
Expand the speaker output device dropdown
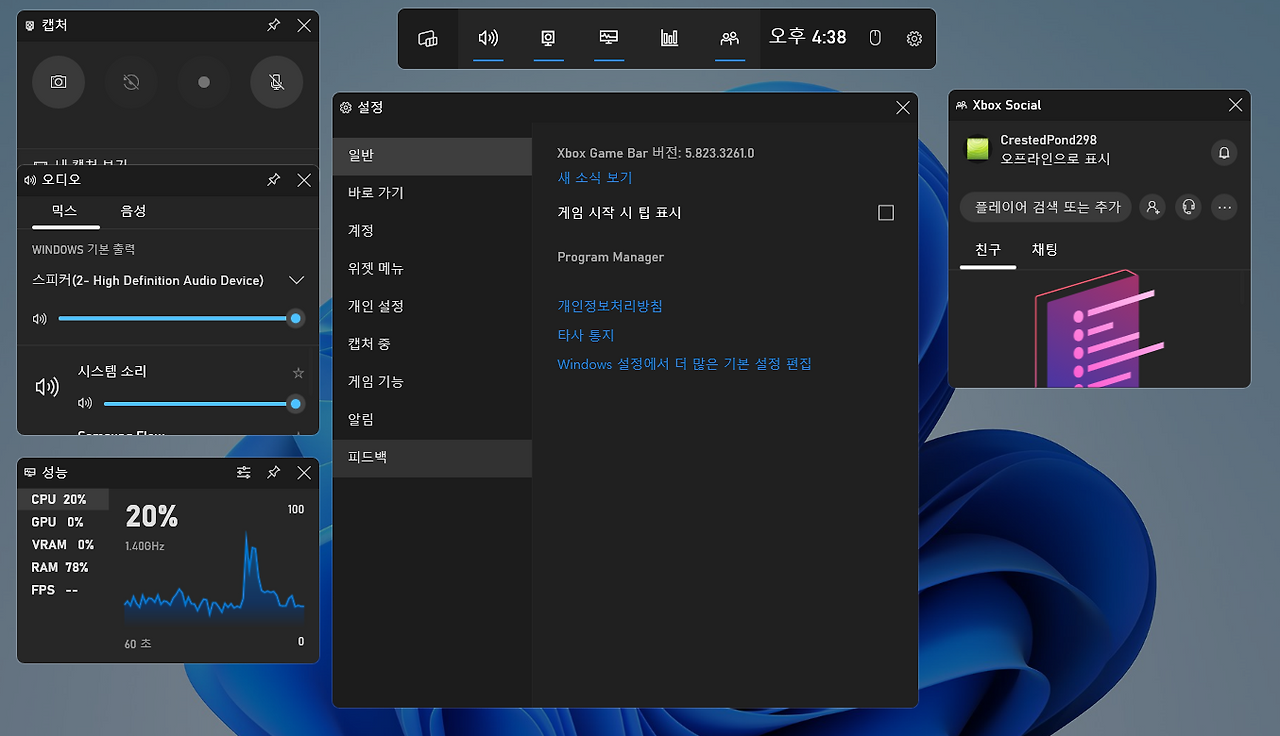296,280
